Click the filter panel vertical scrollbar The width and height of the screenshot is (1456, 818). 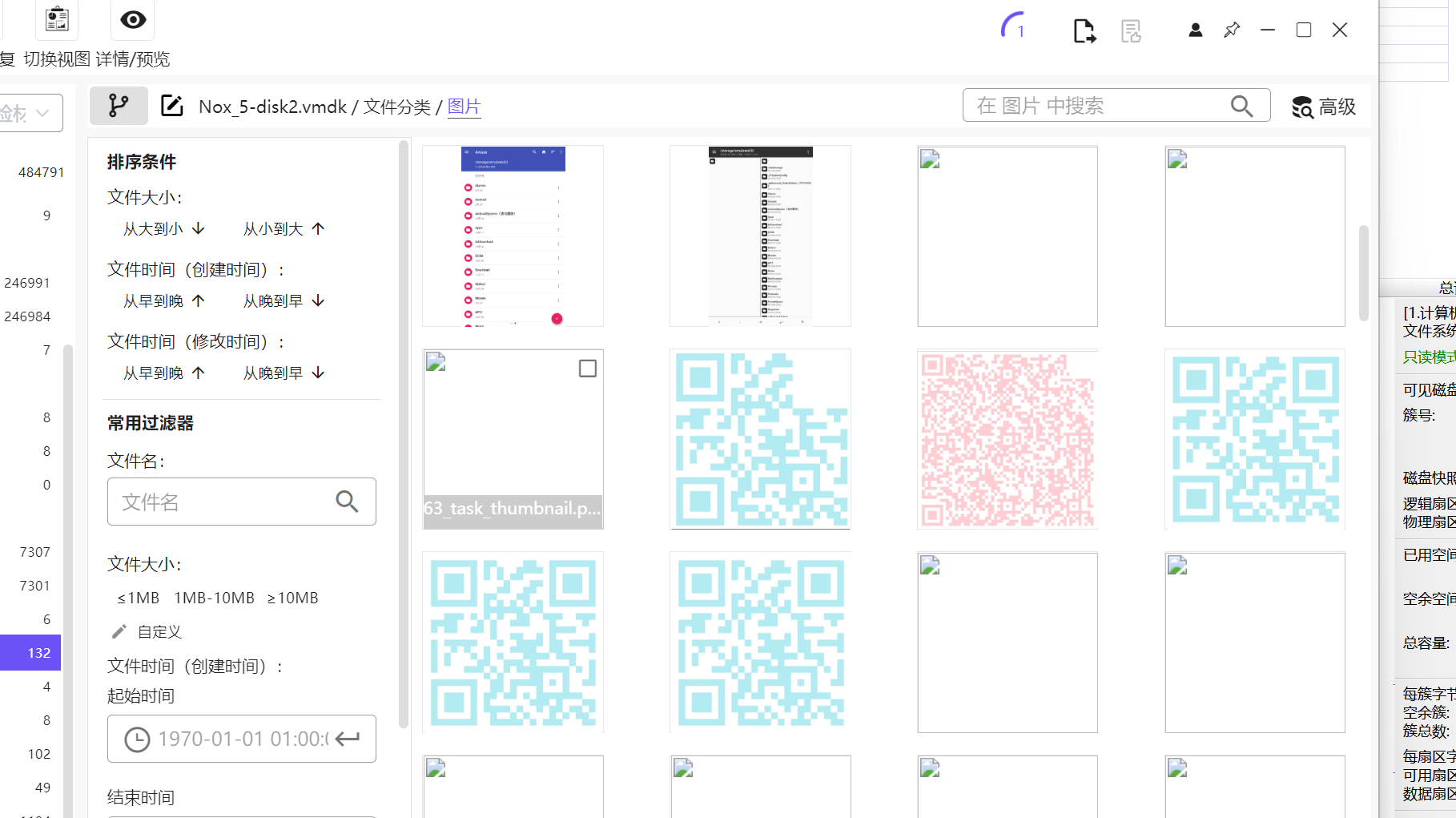404,433
